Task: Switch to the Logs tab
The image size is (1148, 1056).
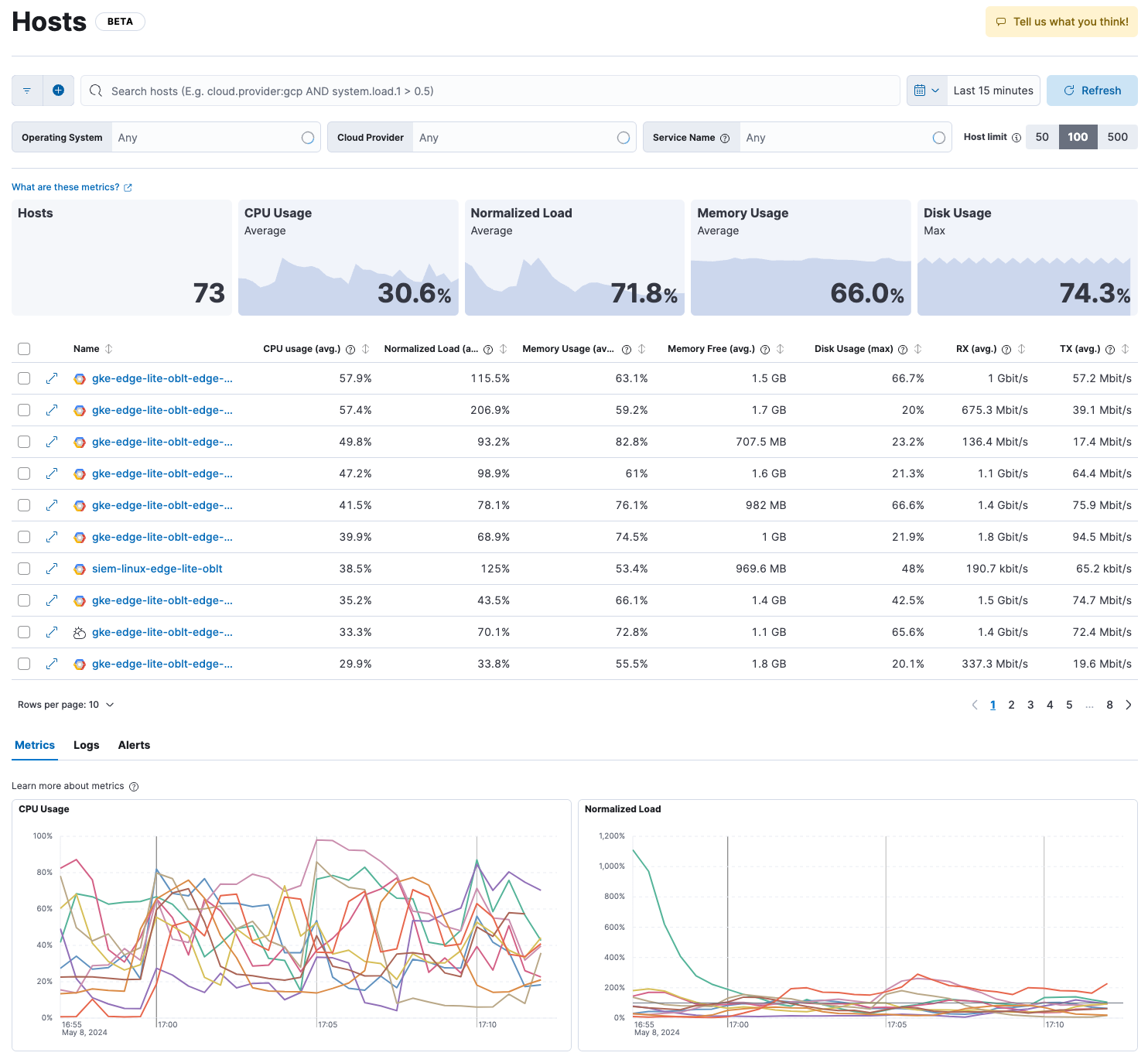Action: (x=86, y=745)
